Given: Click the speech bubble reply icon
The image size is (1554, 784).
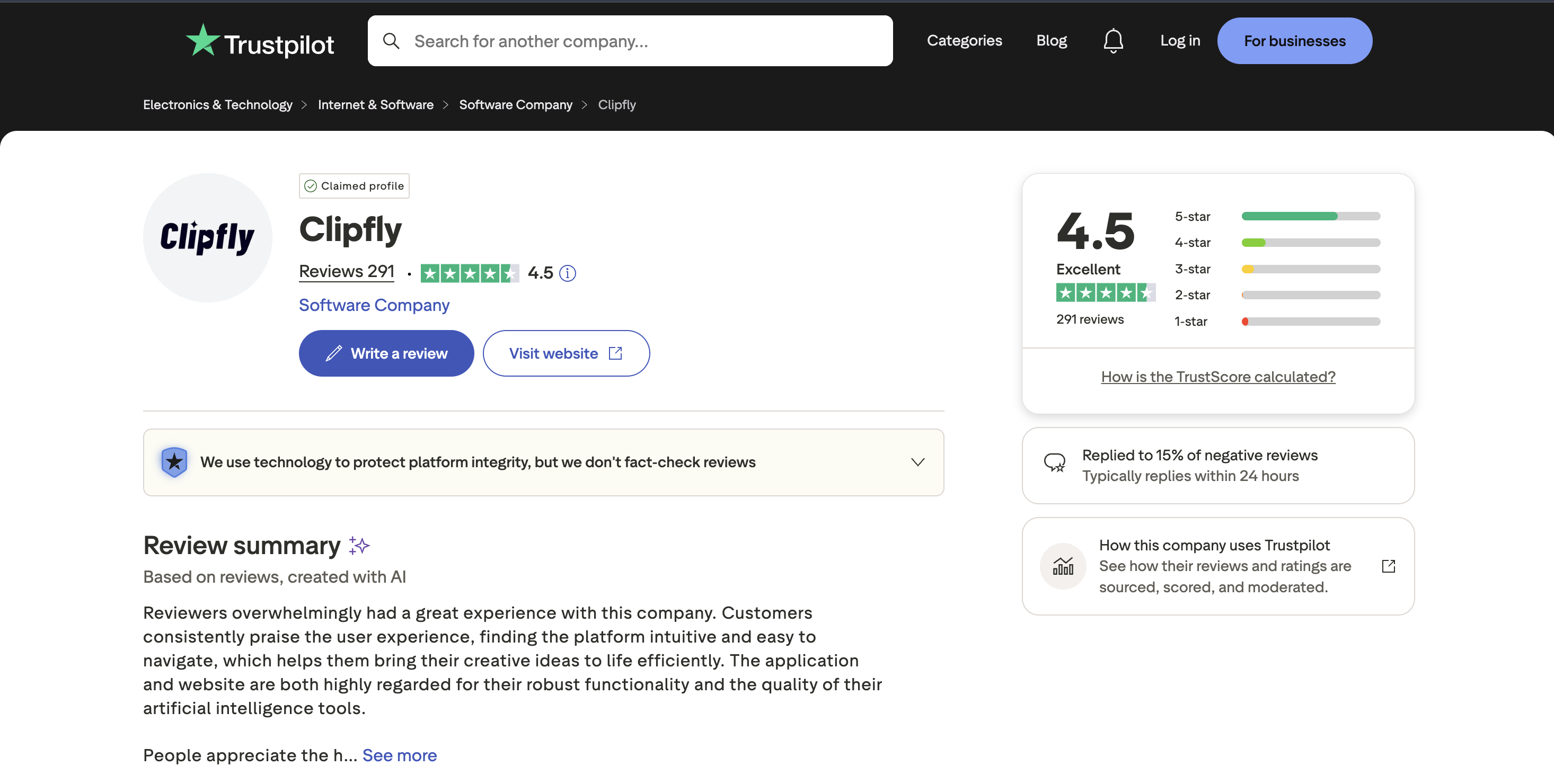Looking at the screenshot, I should point(1055,463).
